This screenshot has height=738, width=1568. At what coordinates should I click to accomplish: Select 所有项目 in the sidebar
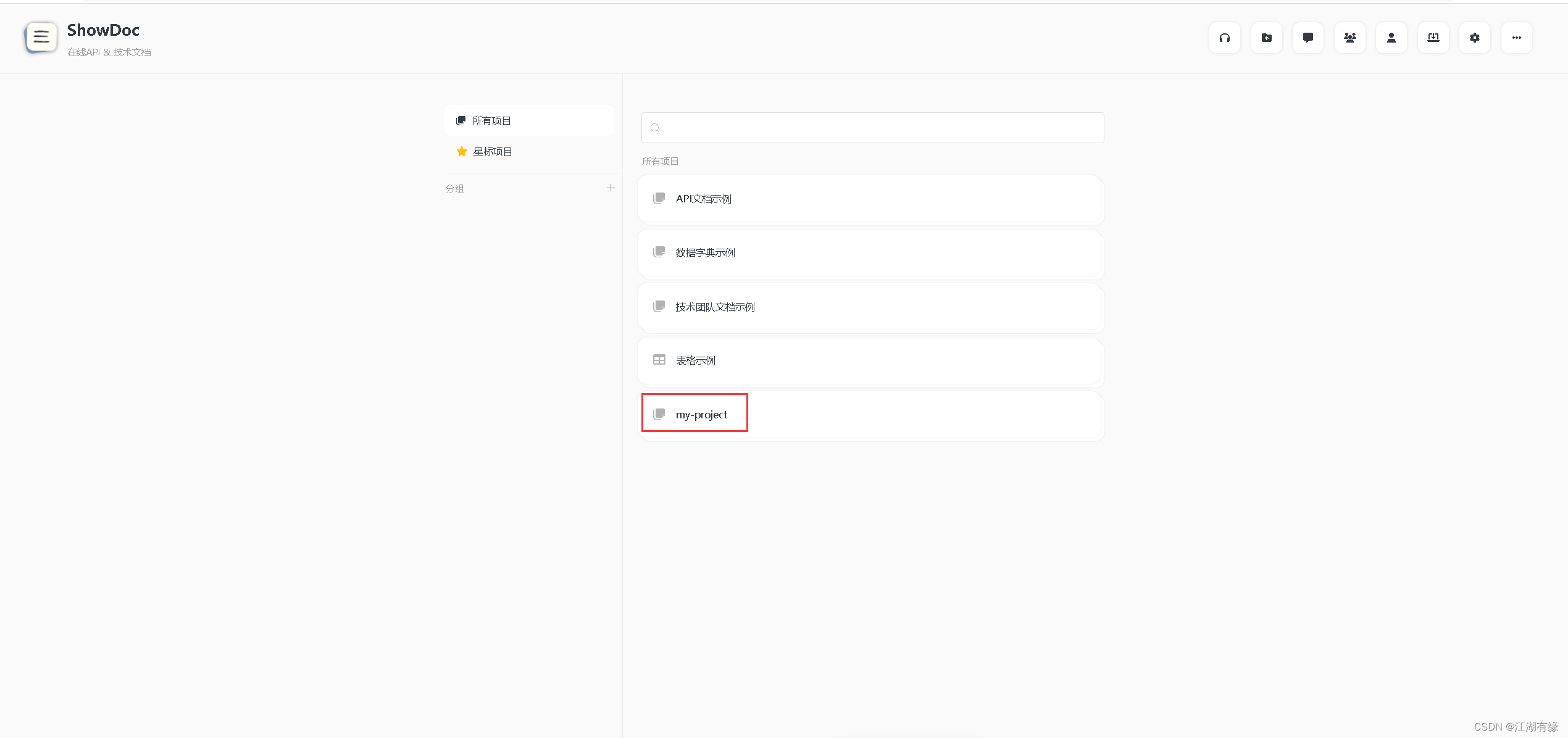[529, 120]
